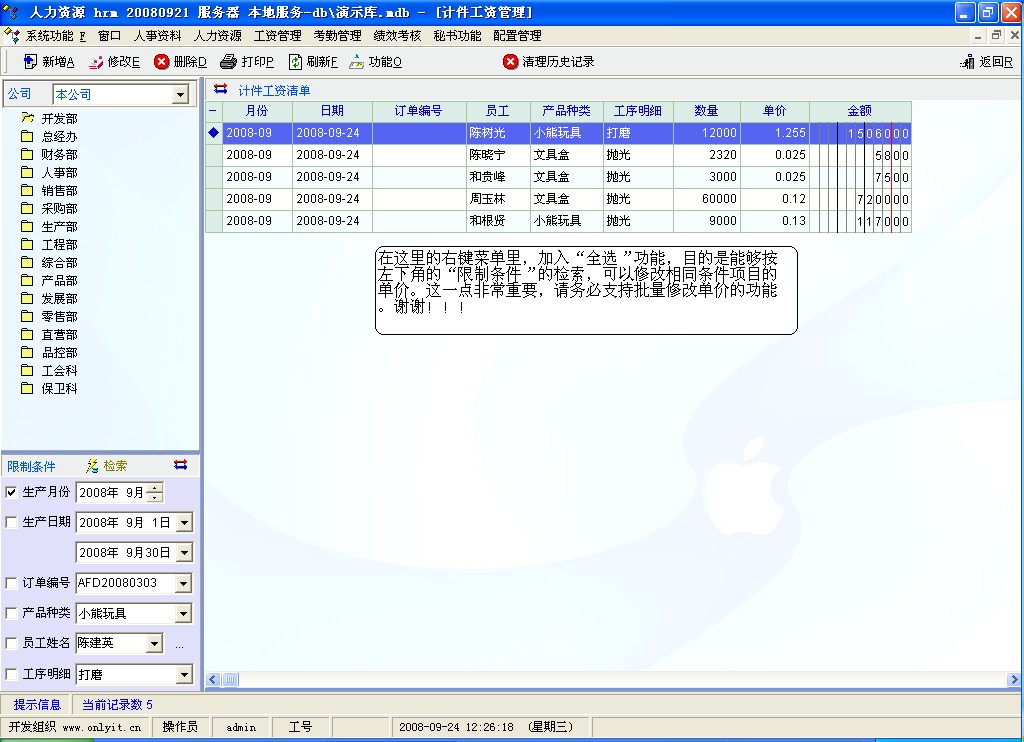Image resolution: width=1024 pixels, height=742 pixels.
Task: Click the 修改 (Edit) toolbar icon
Action: [x=96, y=62]
